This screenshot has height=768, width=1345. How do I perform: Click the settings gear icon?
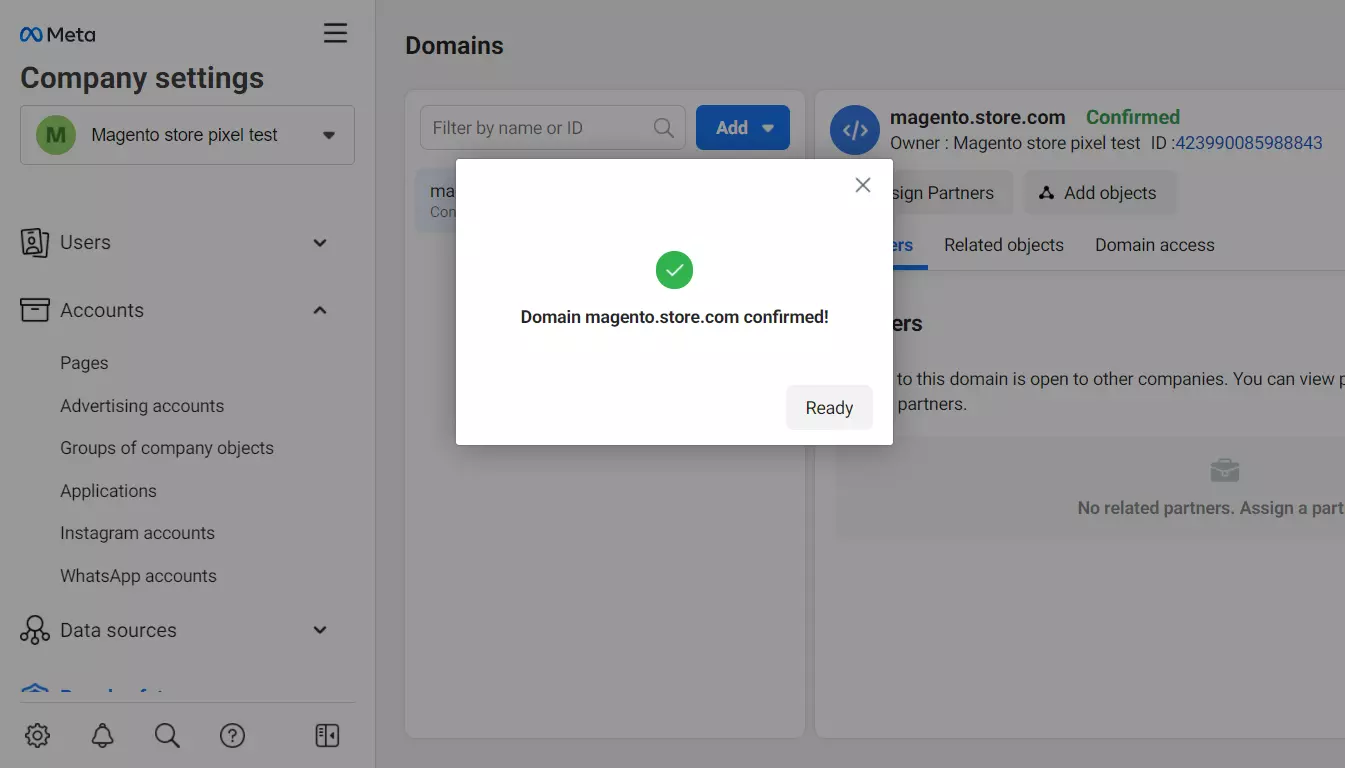tap(37, 736)
